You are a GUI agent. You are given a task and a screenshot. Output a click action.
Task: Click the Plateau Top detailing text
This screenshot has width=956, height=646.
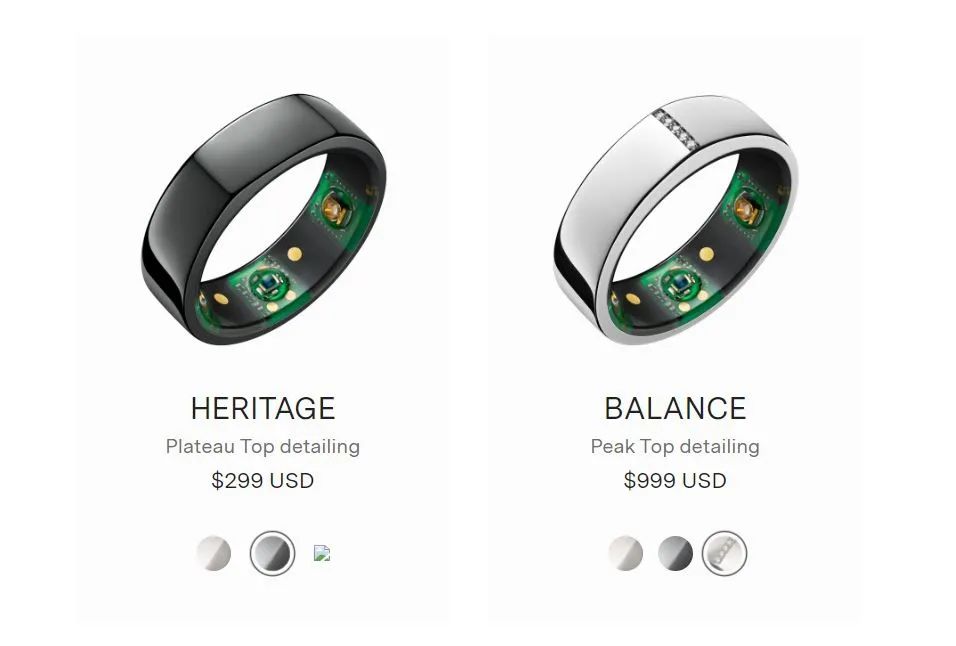pos(263,446)
